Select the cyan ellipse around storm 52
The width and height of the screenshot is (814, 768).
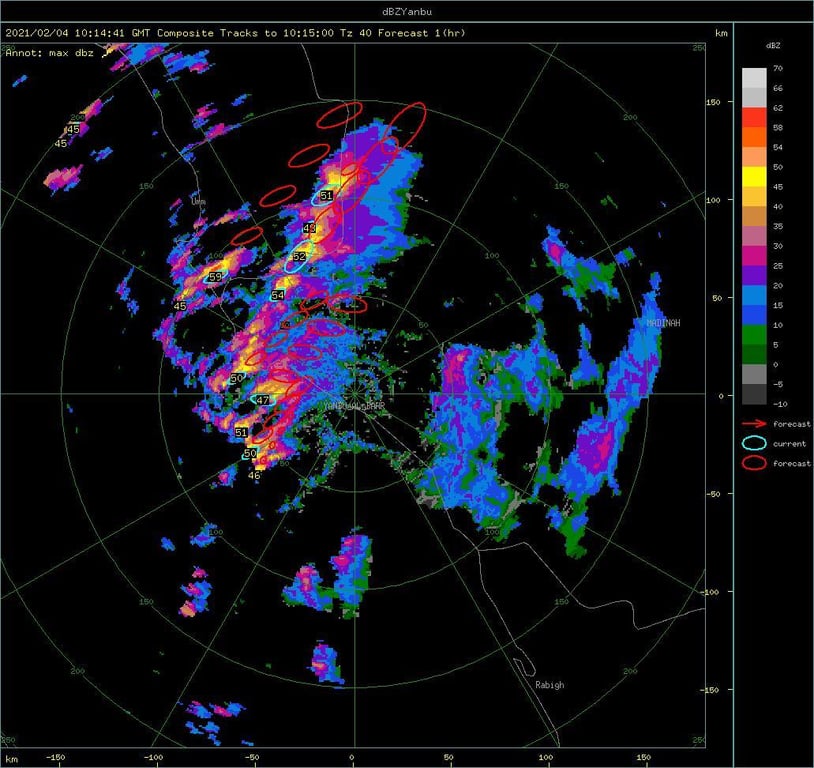pos(300,257)
